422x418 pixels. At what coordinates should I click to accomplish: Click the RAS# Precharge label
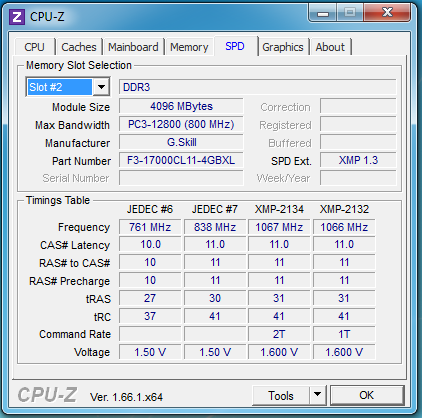[70, 281]
